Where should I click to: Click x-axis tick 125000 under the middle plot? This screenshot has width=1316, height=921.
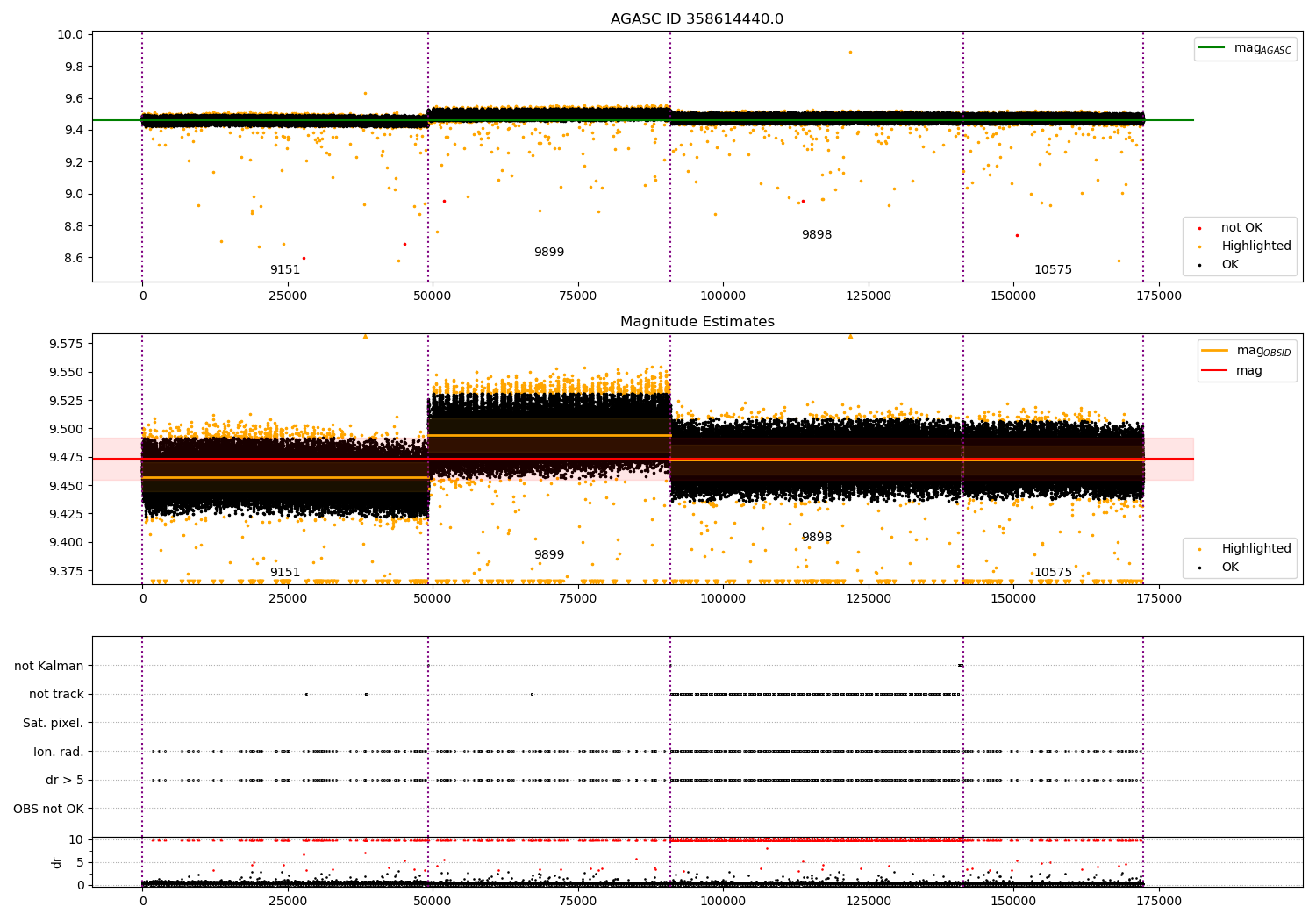(x=868, y=599)
